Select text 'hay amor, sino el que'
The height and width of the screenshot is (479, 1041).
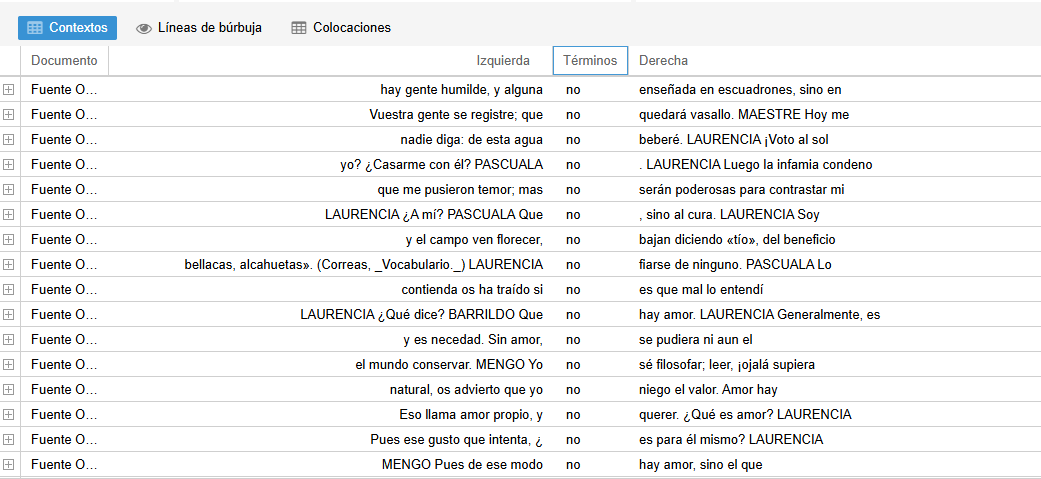tap(700, 464)
